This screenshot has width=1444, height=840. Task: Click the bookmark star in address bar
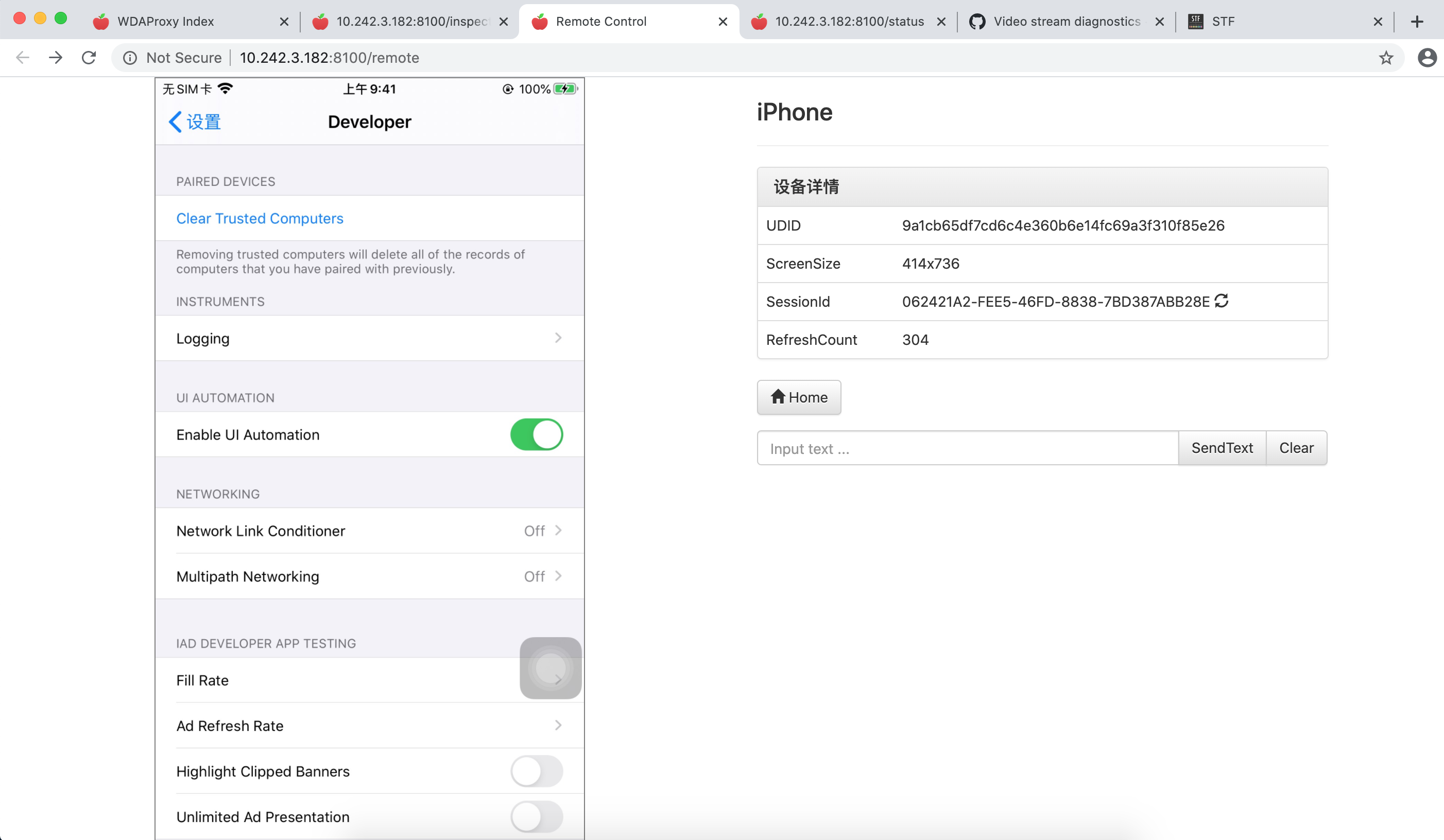click(1386, 57)
